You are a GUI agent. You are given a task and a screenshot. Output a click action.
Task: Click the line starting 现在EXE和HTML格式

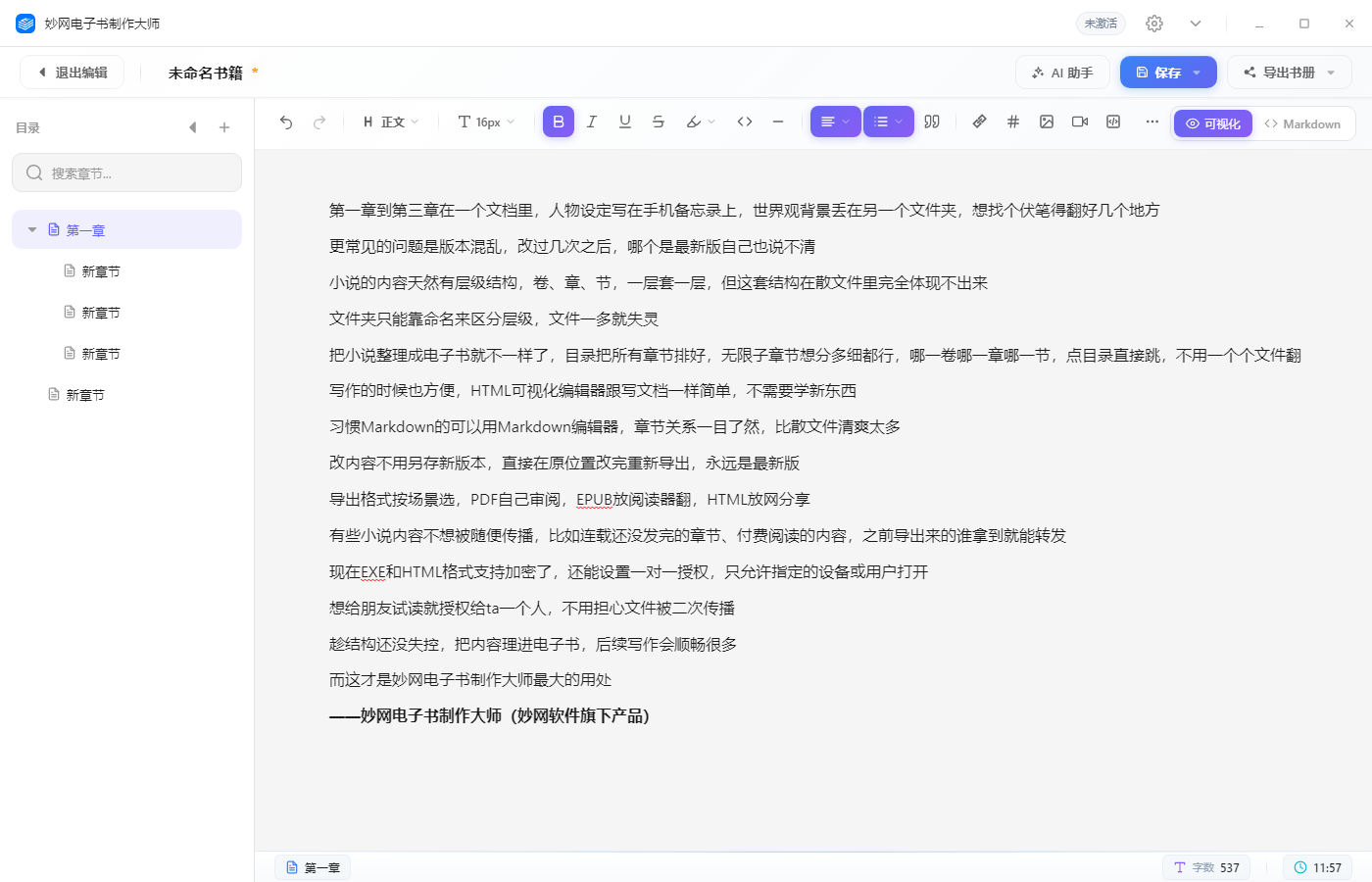pos(628,571)
